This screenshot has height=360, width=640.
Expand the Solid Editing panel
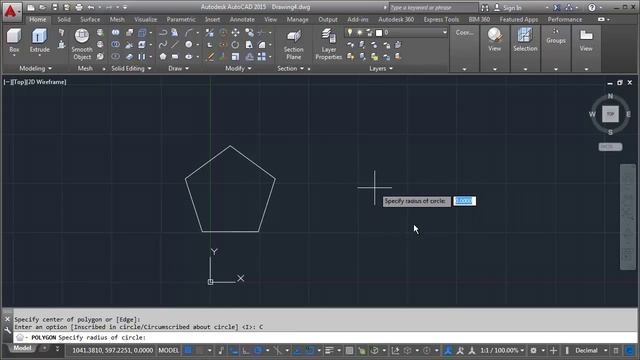[x=131, y=68]
